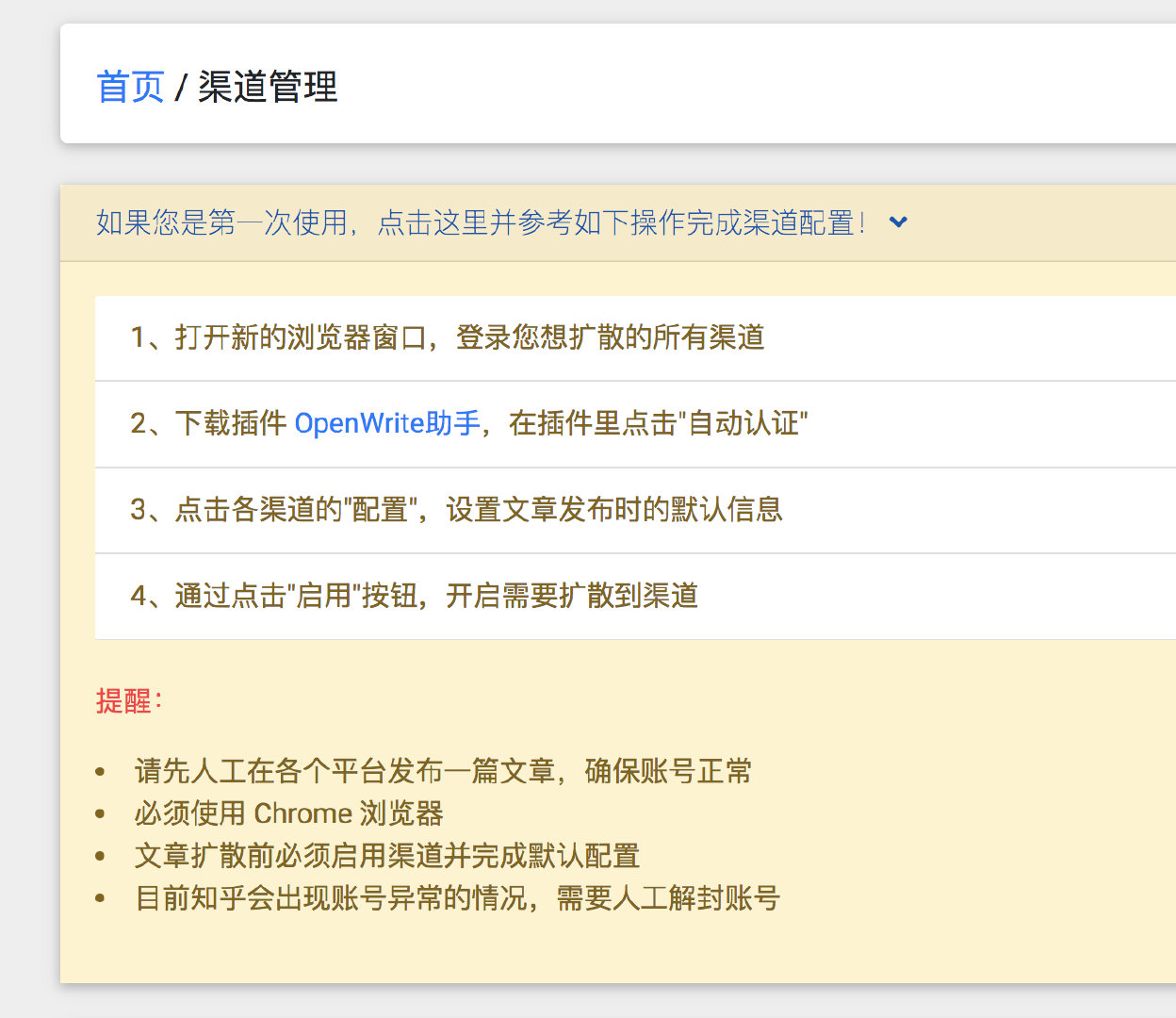Click the bullet before 目前知乎 line
The image size is (1176, 1018).
click(100, 899)
